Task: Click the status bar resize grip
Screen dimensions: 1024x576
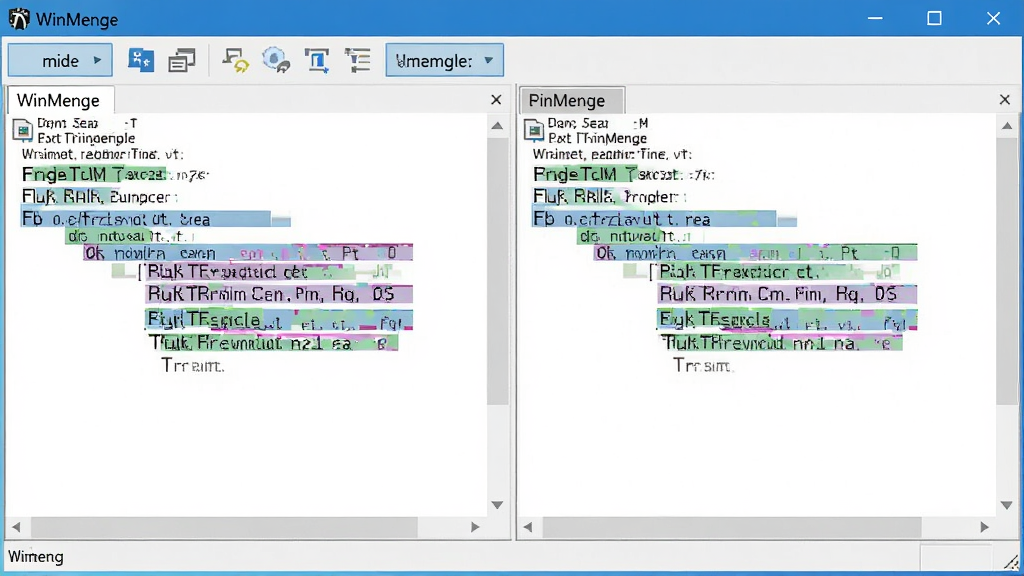Action: pos(1011,562)
